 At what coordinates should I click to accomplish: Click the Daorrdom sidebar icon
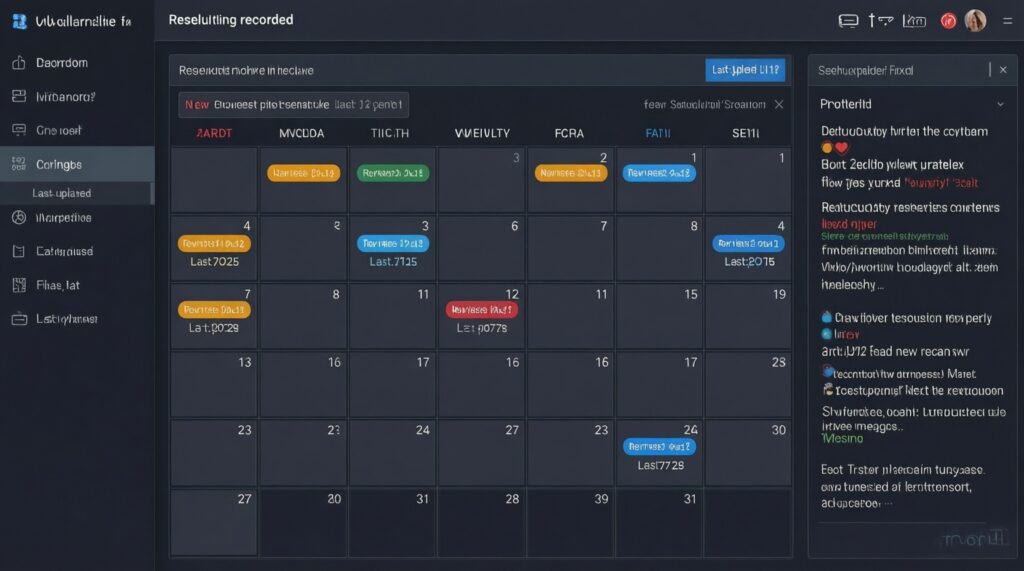(x=18, y=63)
